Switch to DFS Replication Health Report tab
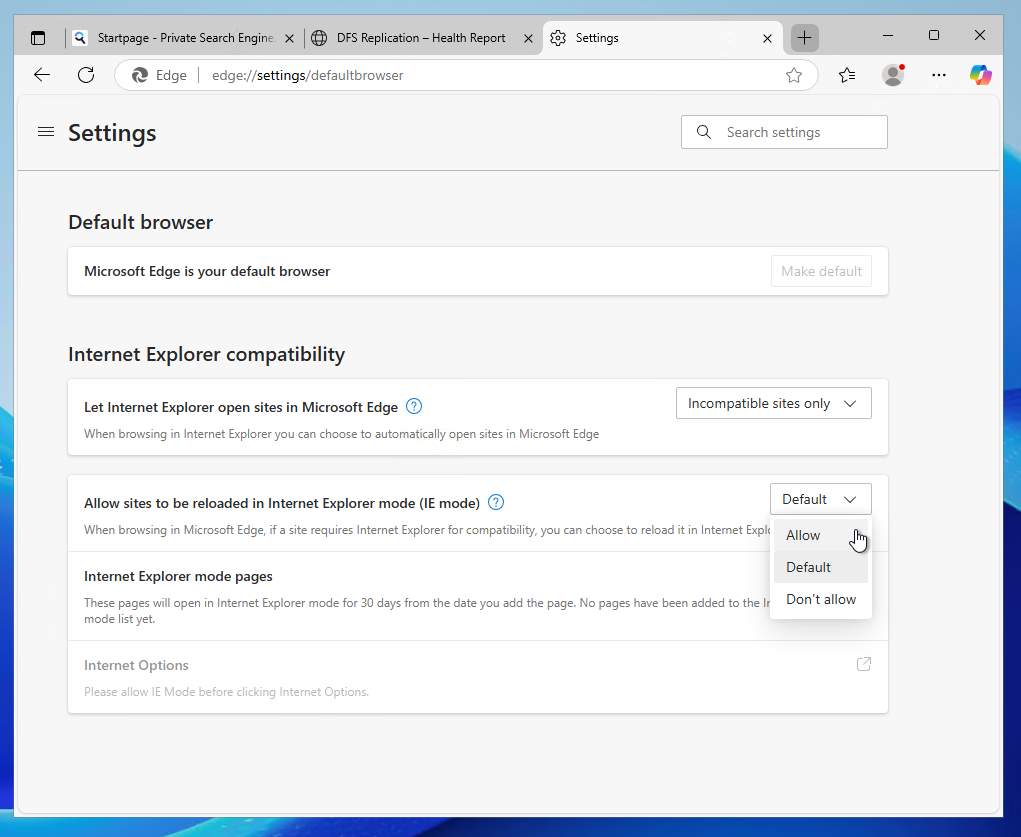The width and height of the screenshot is (1021, 837). tap(422, 38)
